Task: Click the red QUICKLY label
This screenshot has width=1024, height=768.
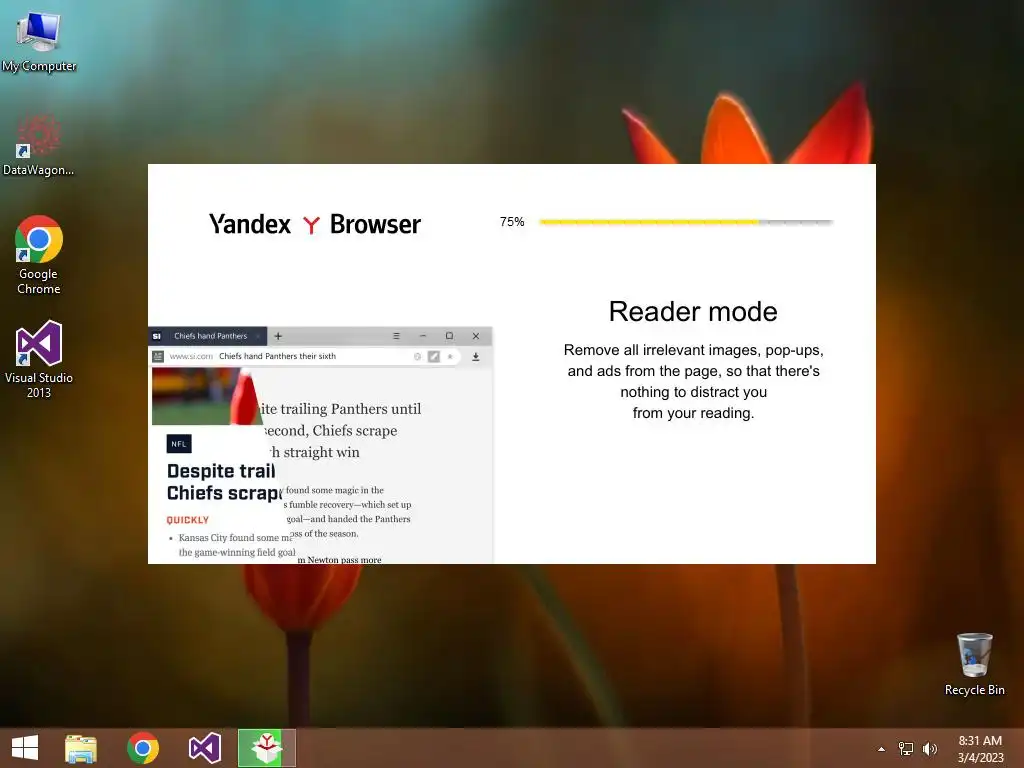Action: [x=187, y=520]
